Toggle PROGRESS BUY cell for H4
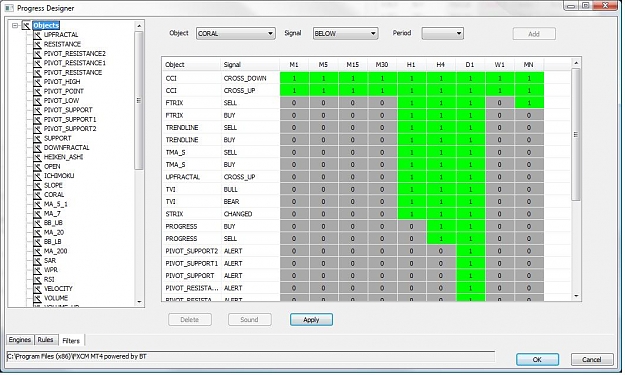The height and width of the screenshot is (375, 625). [441, 227]
